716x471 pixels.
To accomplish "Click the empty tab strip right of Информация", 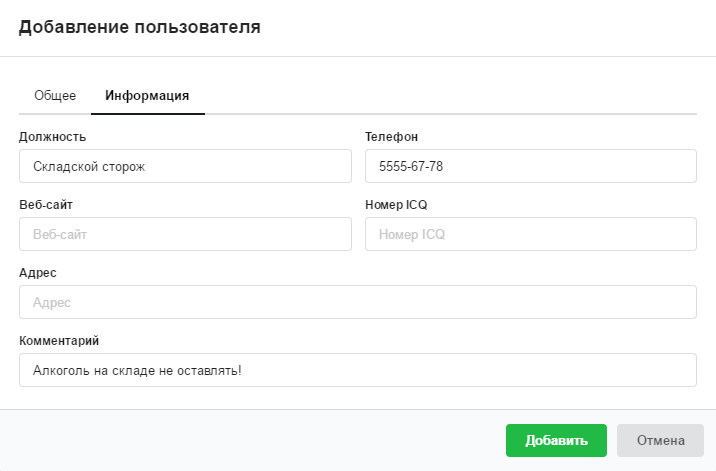I will click(x=450, y=96).
